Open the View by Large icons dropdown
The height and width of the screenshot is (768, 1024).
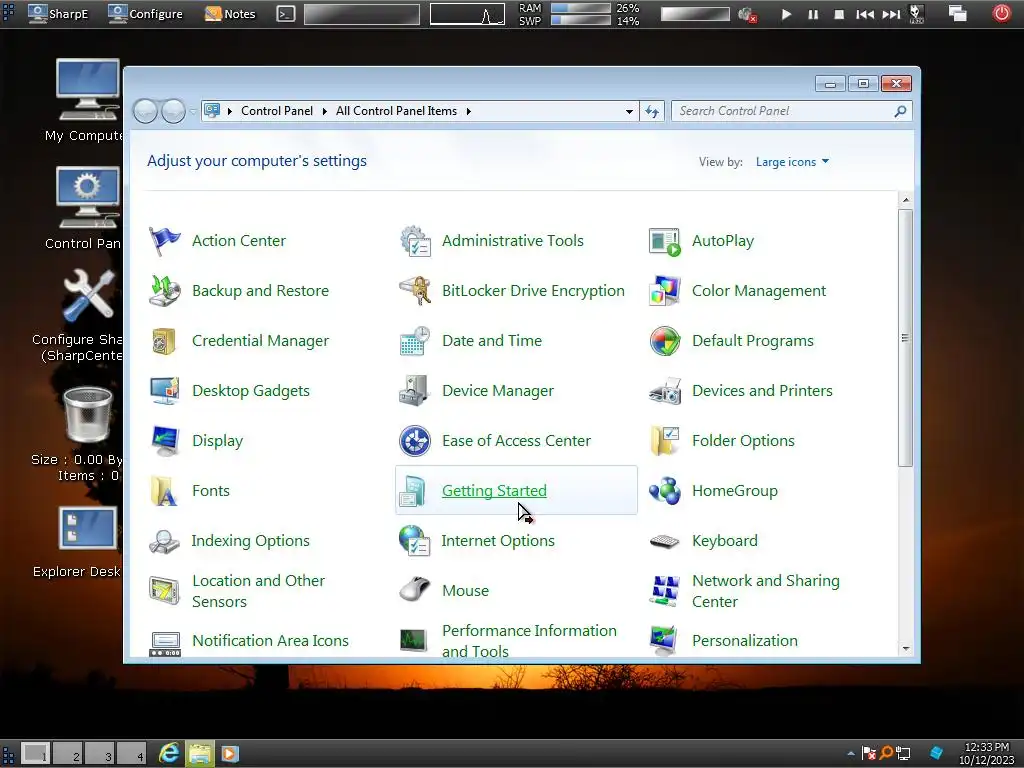click(x=792, y=162)
